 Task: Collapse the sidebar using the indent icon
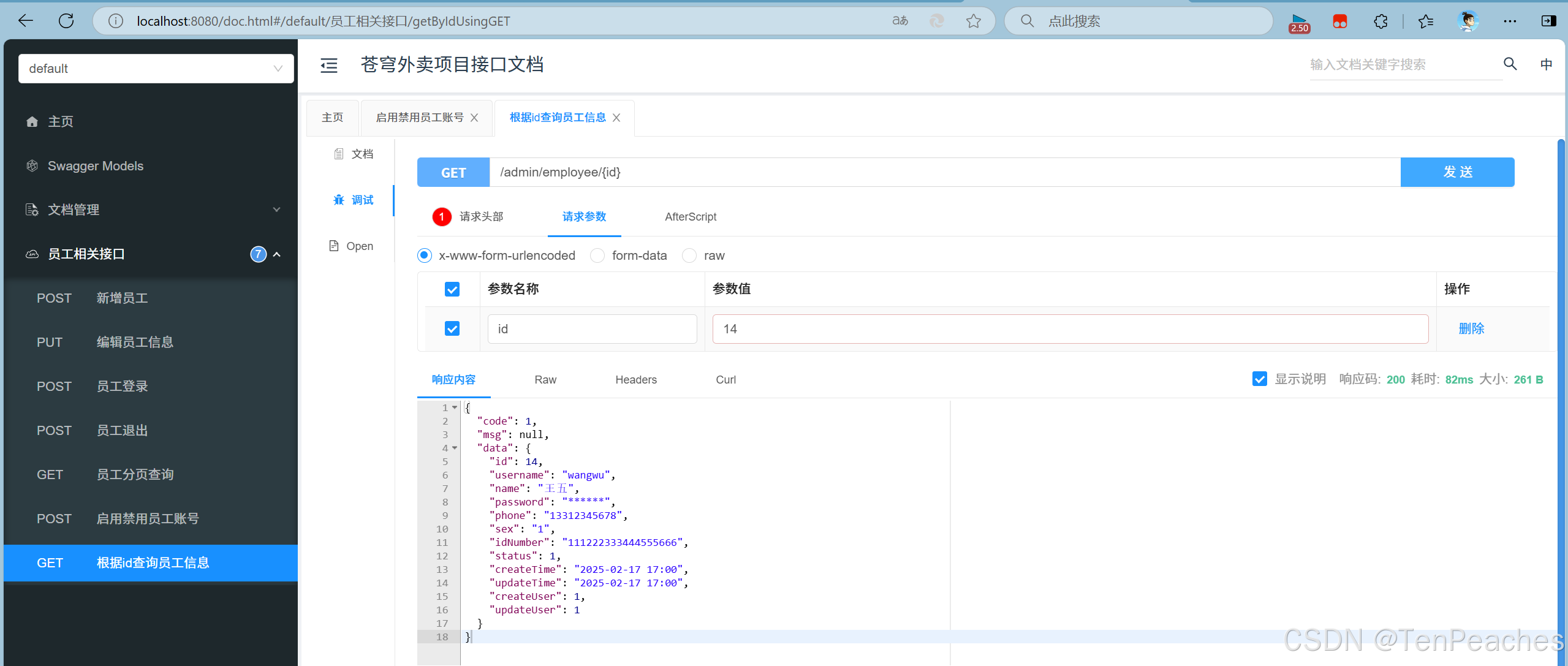click(x=329, y=65)
